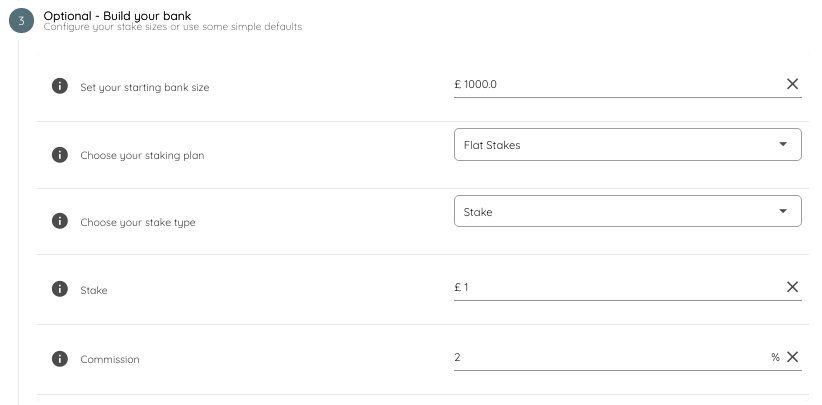Viewport: 822px width, 405px height.
Task: Click info icon beside starting bank size
Action: coord(59,86)
